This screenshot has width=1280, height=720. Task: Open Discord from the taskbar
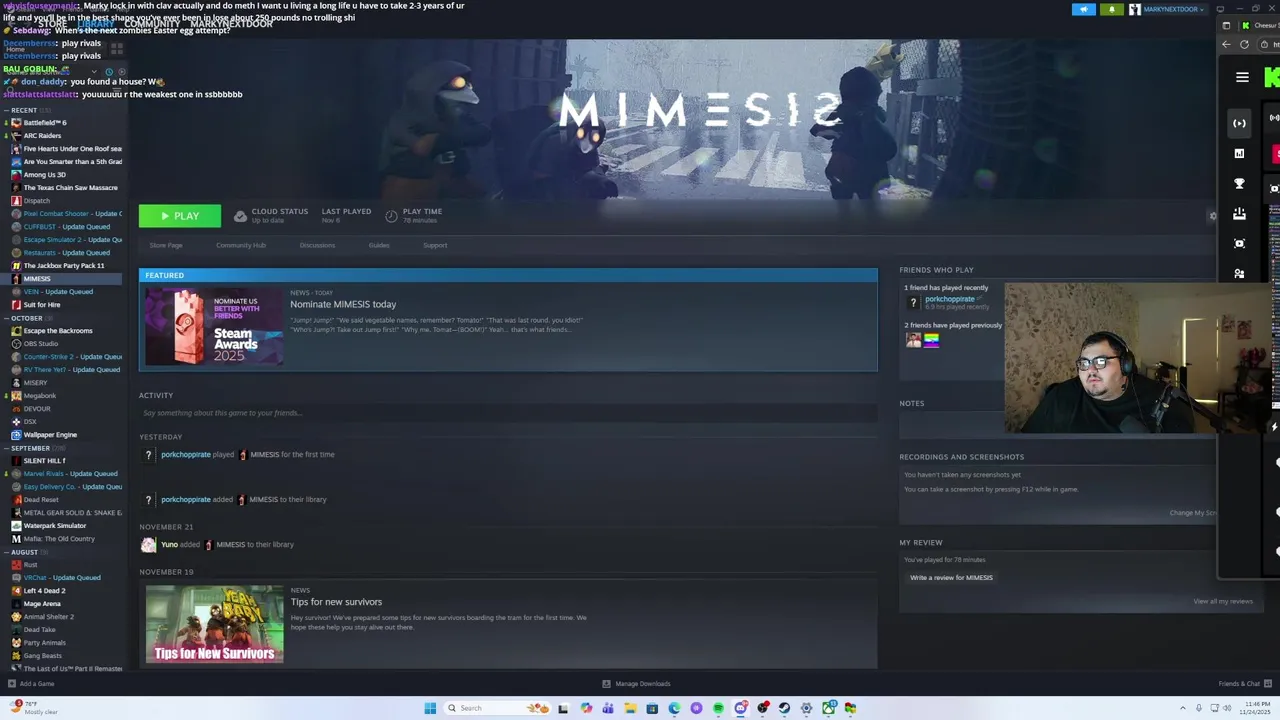click(740, 708)
